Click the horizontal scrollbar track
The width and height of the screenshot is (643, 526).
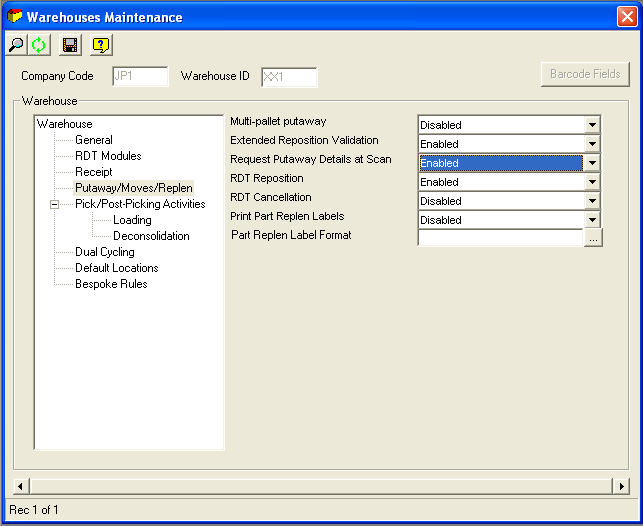321,487
